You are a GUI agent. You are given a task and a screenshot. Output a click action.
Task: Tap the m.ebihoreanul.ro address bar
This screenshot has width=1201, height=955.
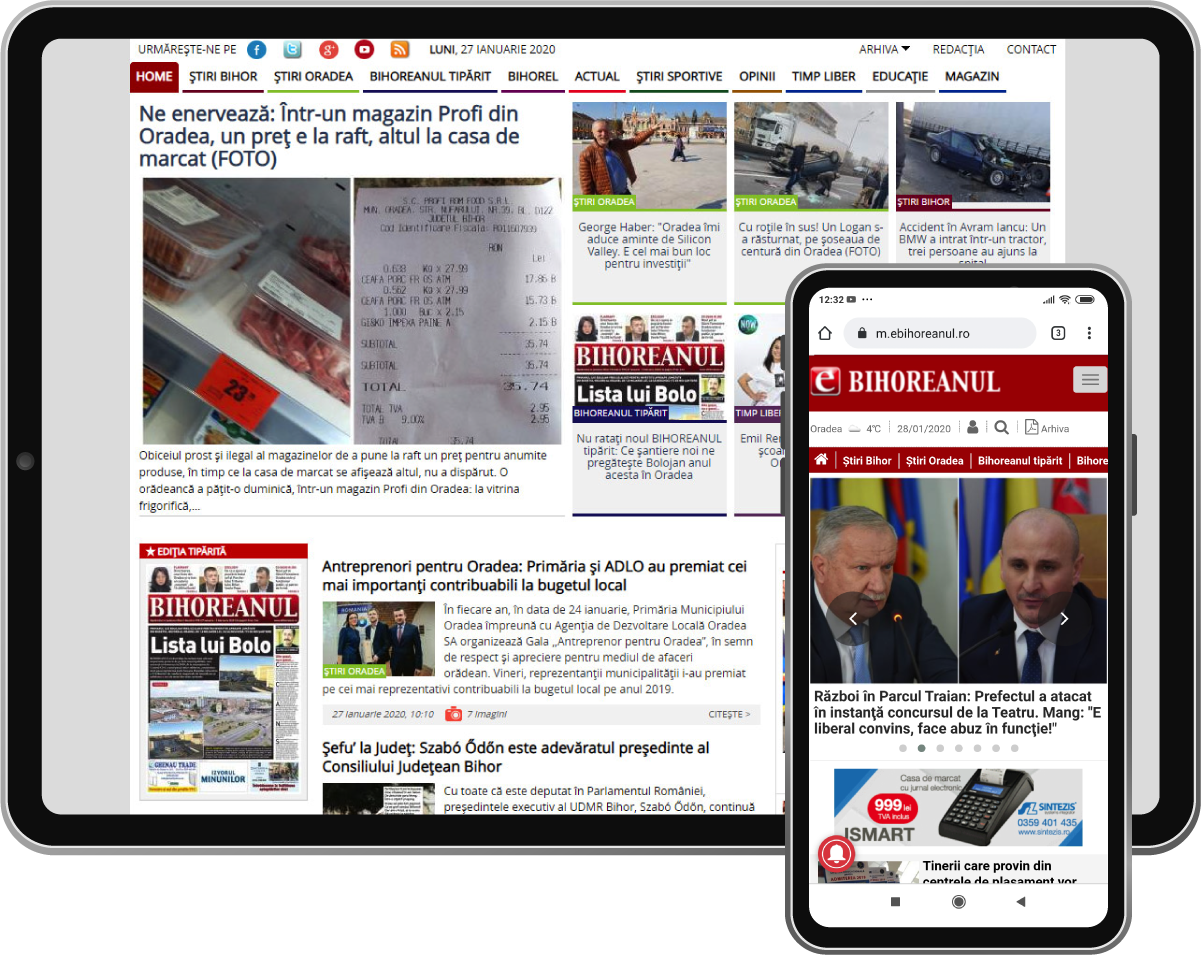coord(939,333)
